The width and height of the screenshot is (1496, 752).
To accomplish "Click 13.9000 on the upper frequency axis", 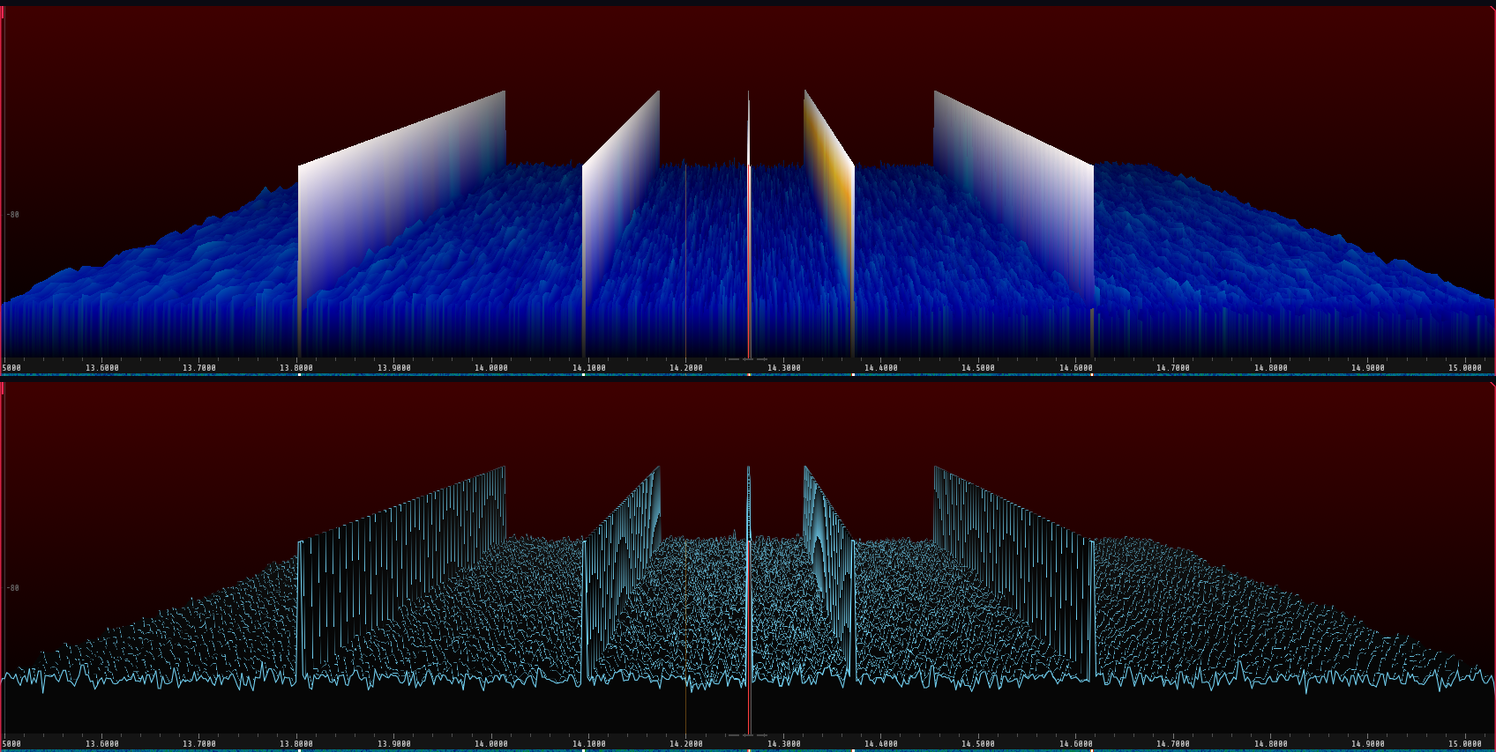I will click(x=394, y=368).
